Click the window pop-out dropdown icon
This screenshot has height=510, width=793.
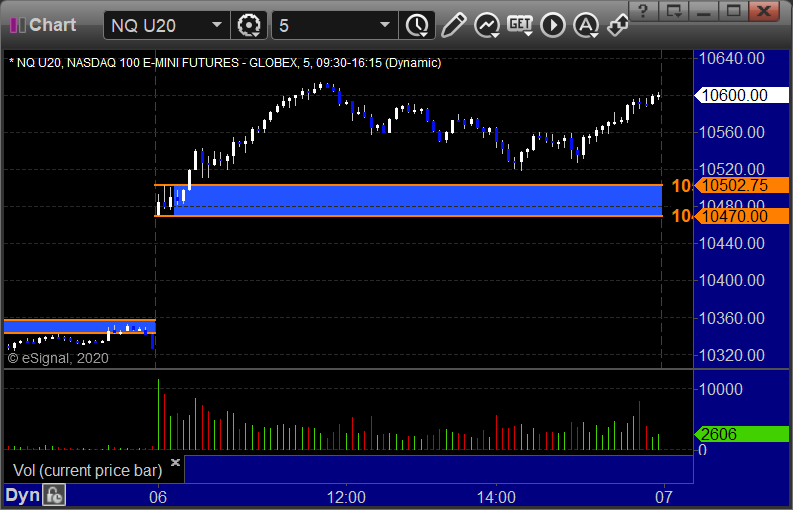click(673, 10)
